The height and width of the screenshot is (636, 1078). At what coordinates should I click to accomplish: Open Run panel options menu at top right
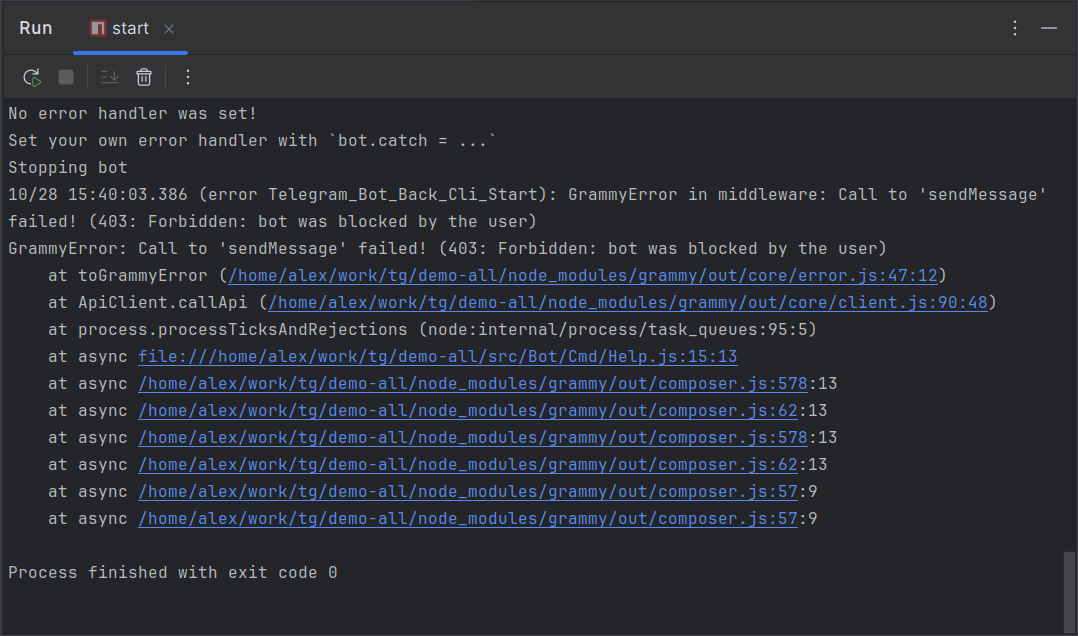point(1015,28)
